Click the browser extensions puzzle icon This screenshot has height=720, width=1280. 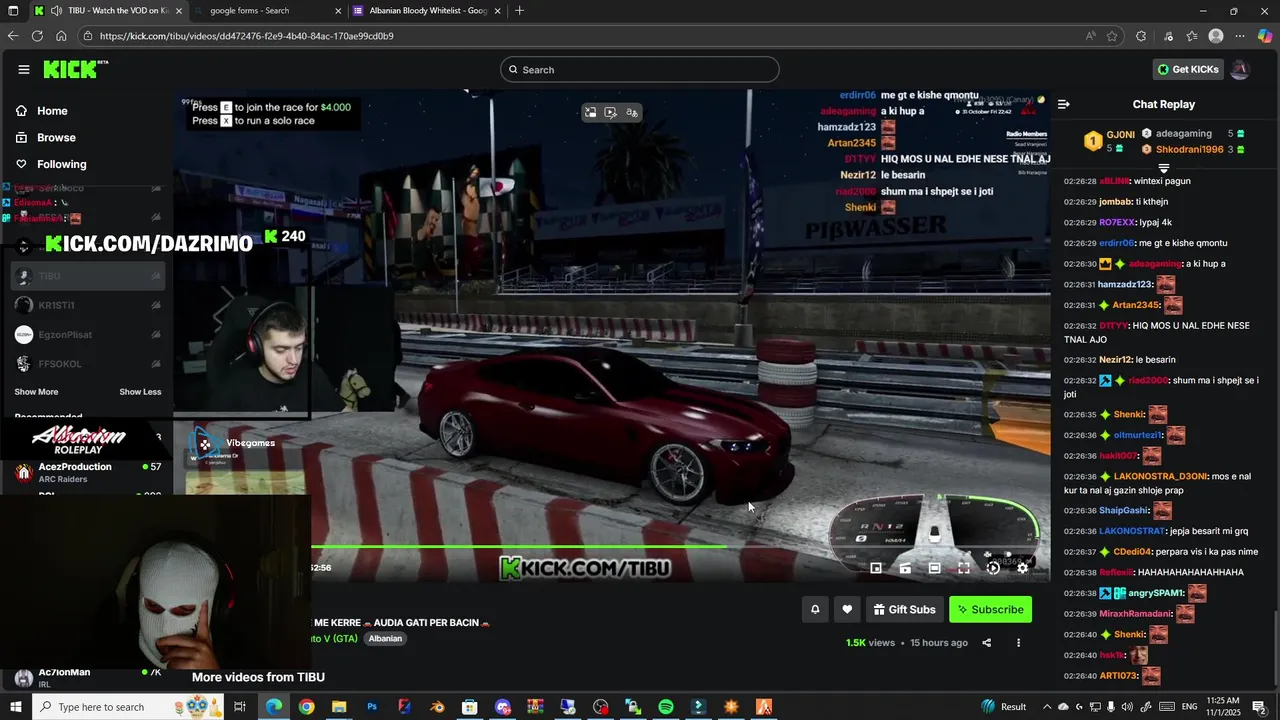(x=1141, y=36)
